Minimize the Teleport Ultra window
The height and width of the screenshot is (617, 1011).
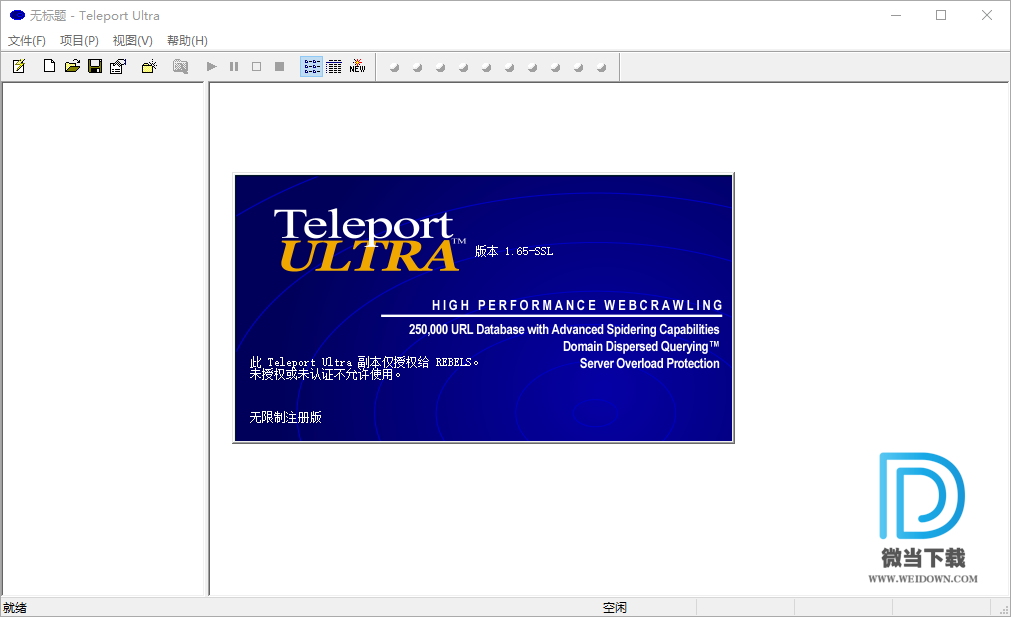point(896,15)
